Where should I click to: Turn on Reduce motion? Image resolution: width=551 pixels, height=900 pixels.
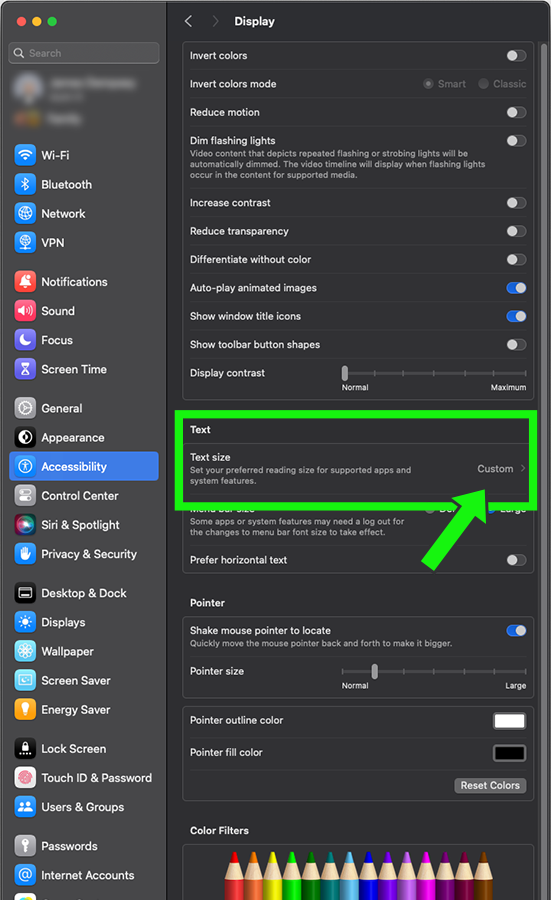pyautogui.click(x=516, y=112)
